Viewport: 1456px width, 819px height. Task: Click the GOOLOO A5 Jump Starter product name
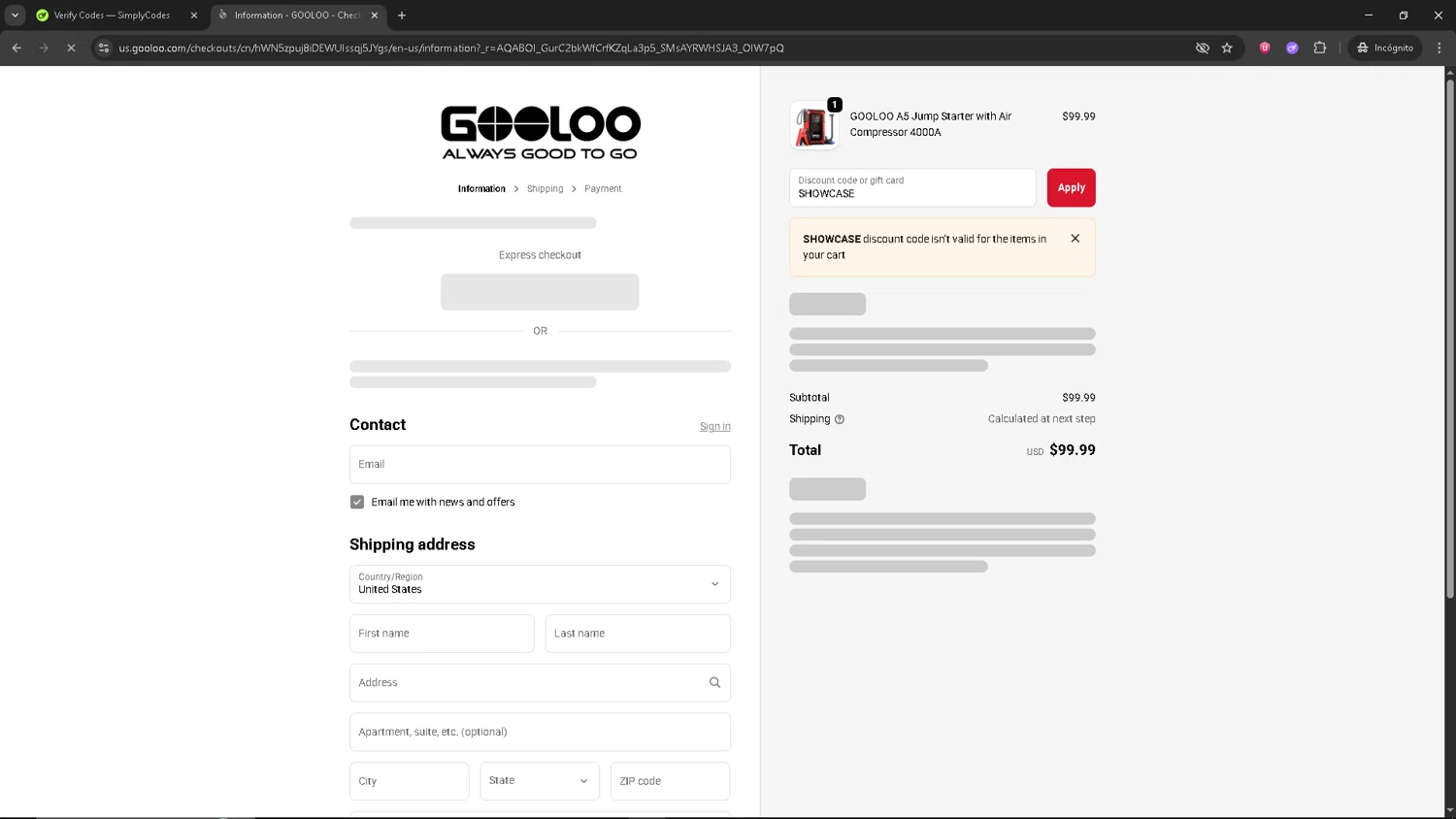[931, 124]
